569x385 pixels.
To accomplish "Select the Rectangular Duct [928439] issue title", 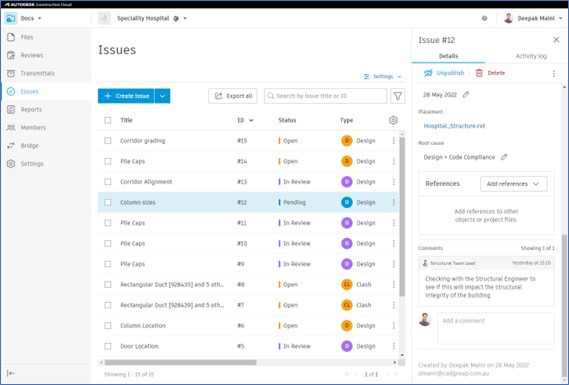I will click(172, 305).
